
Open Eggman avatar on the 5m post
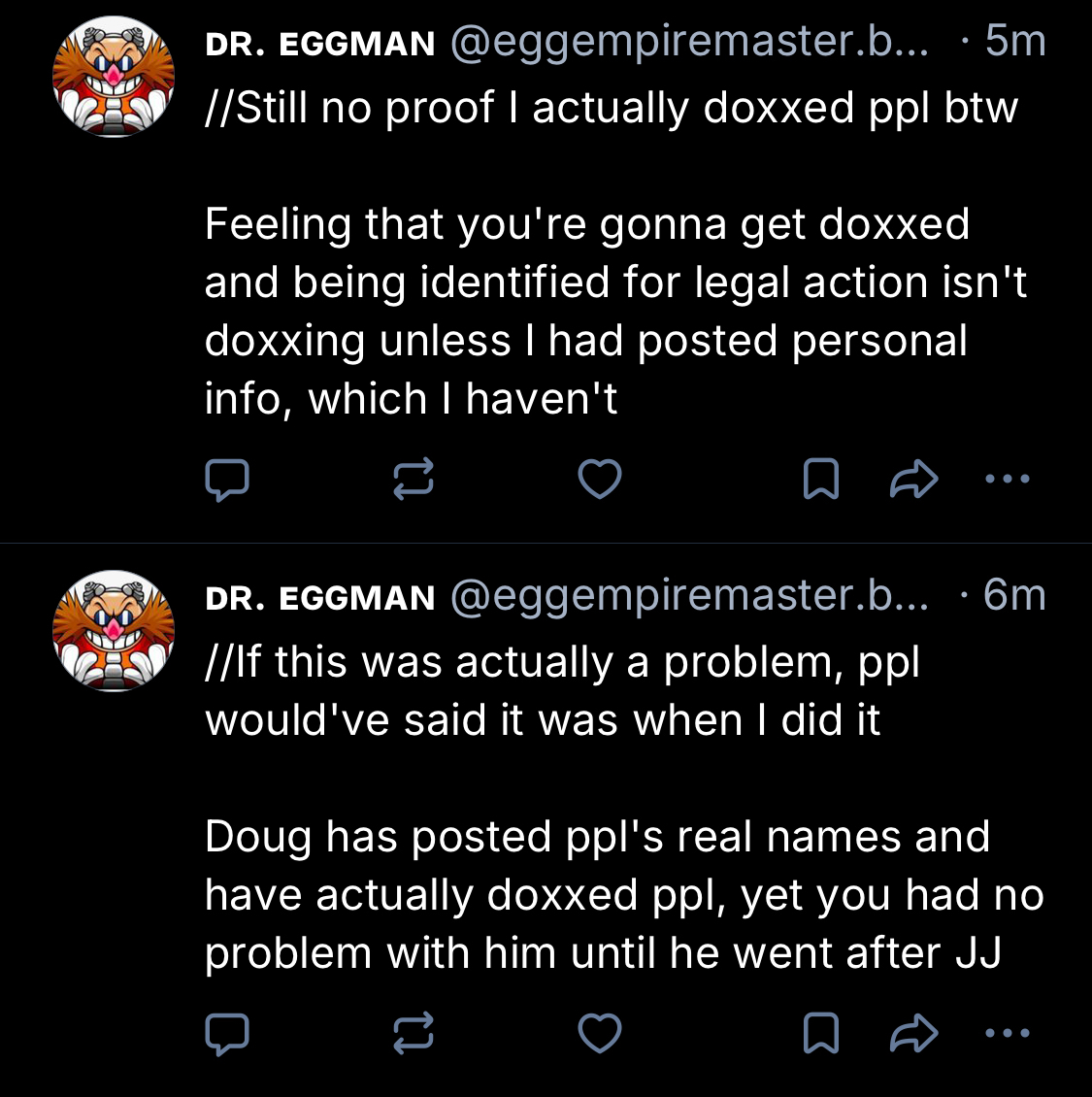(x=114, y=77)
